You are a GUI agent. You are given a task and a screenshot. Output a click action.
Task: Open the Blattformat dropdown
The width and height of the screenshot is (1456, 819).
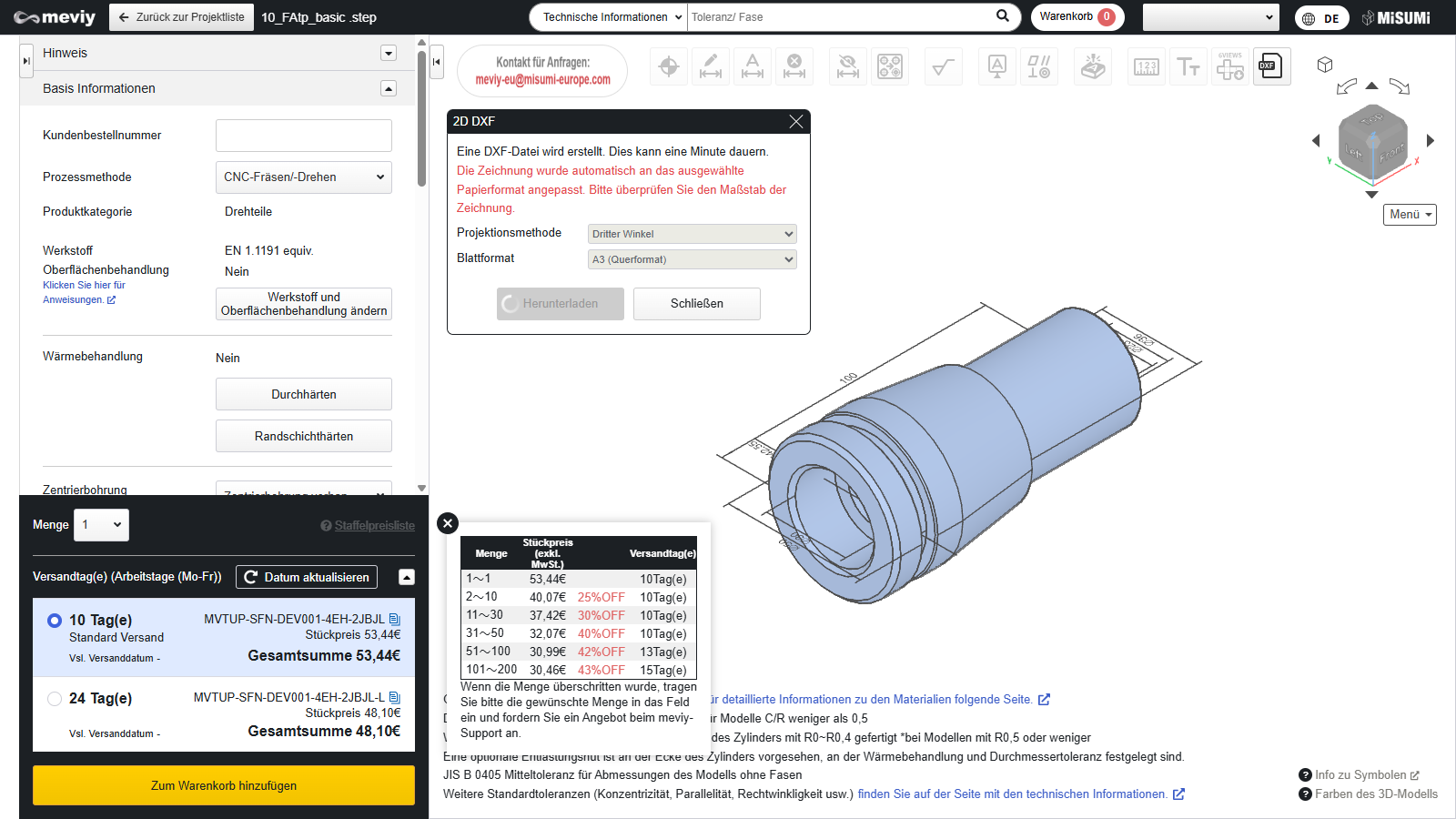coord(692,259)
